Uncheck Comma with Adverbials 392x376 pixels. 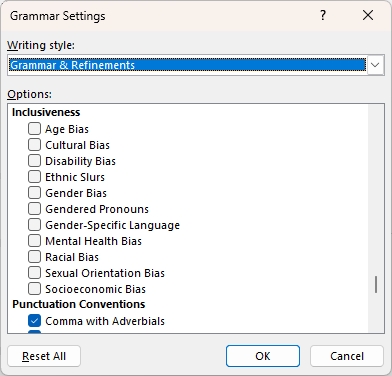pos(34,321)
